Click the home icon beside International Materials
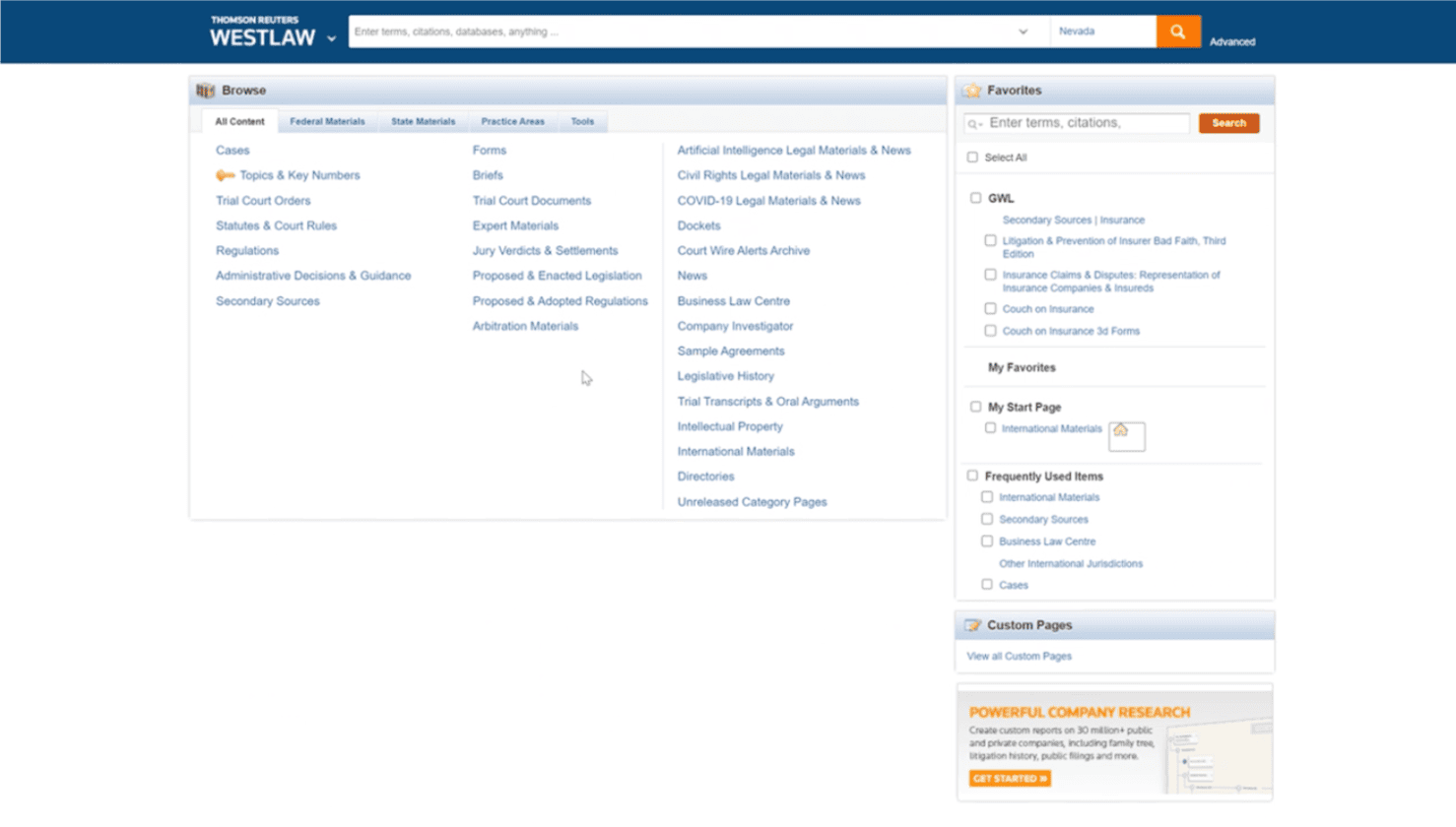 point(1121,430)
